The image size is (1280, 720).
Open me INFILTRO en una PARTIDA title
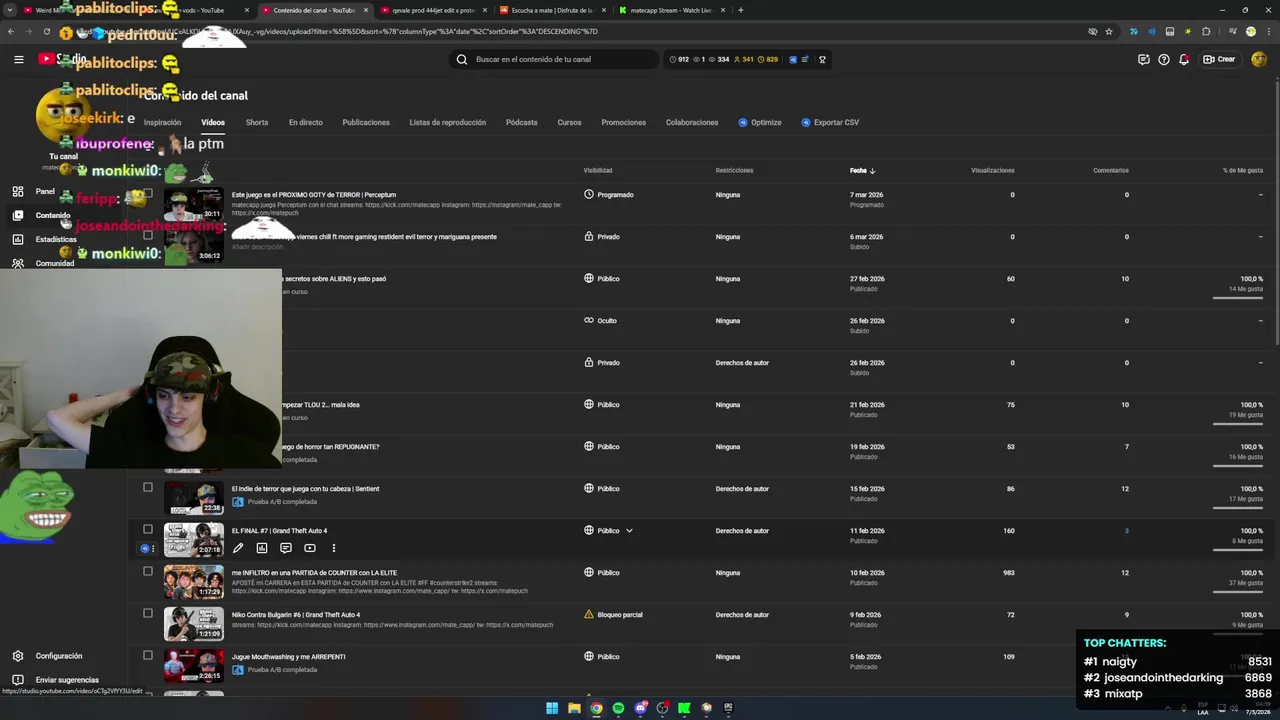pyautogui.click(x=314, y=573)
